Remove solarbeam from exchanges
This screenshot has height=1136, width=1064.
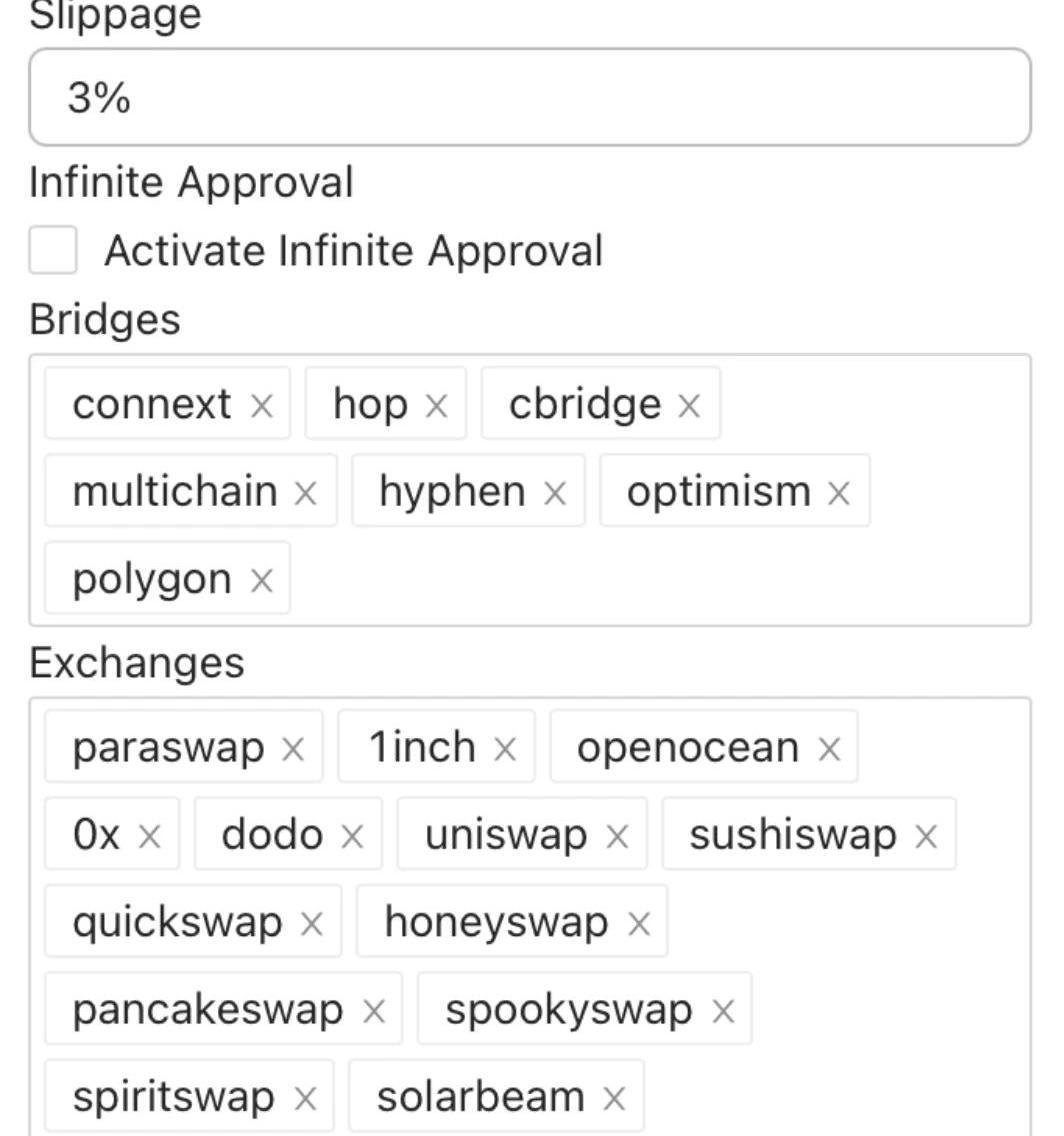[x=614, y=1098]
